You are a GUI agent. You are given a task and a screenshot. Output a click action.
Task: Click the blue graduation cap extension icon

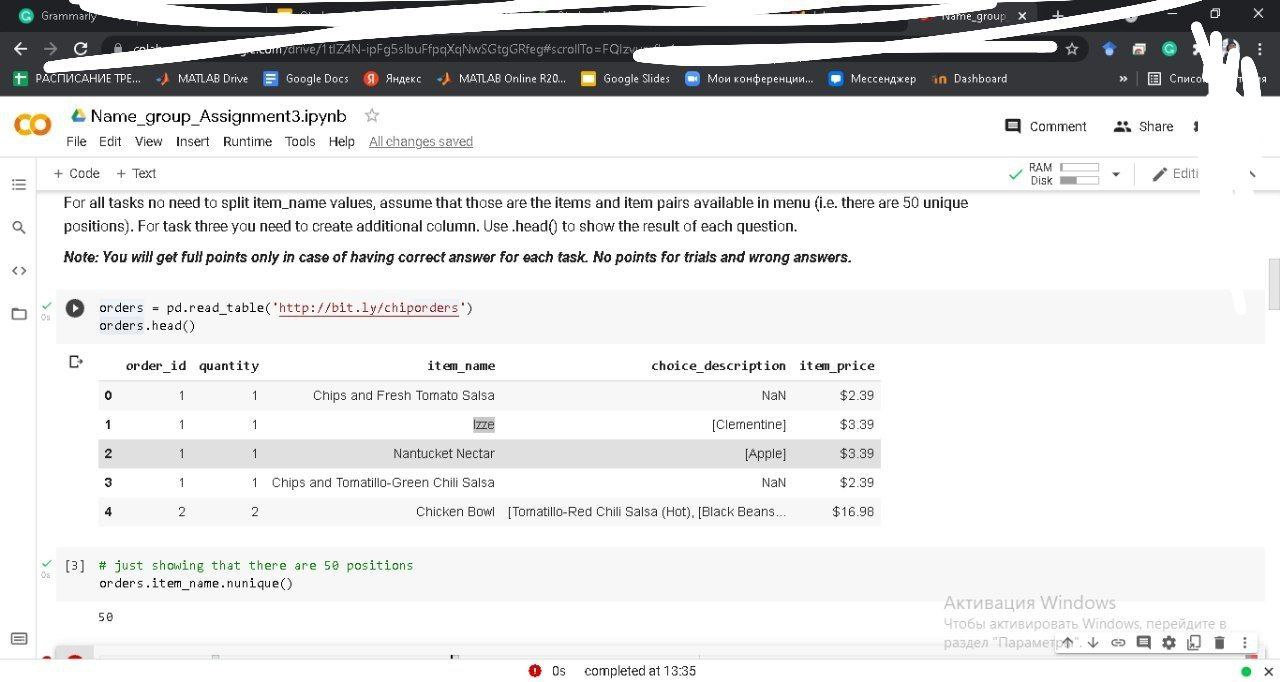[1109, 48]
